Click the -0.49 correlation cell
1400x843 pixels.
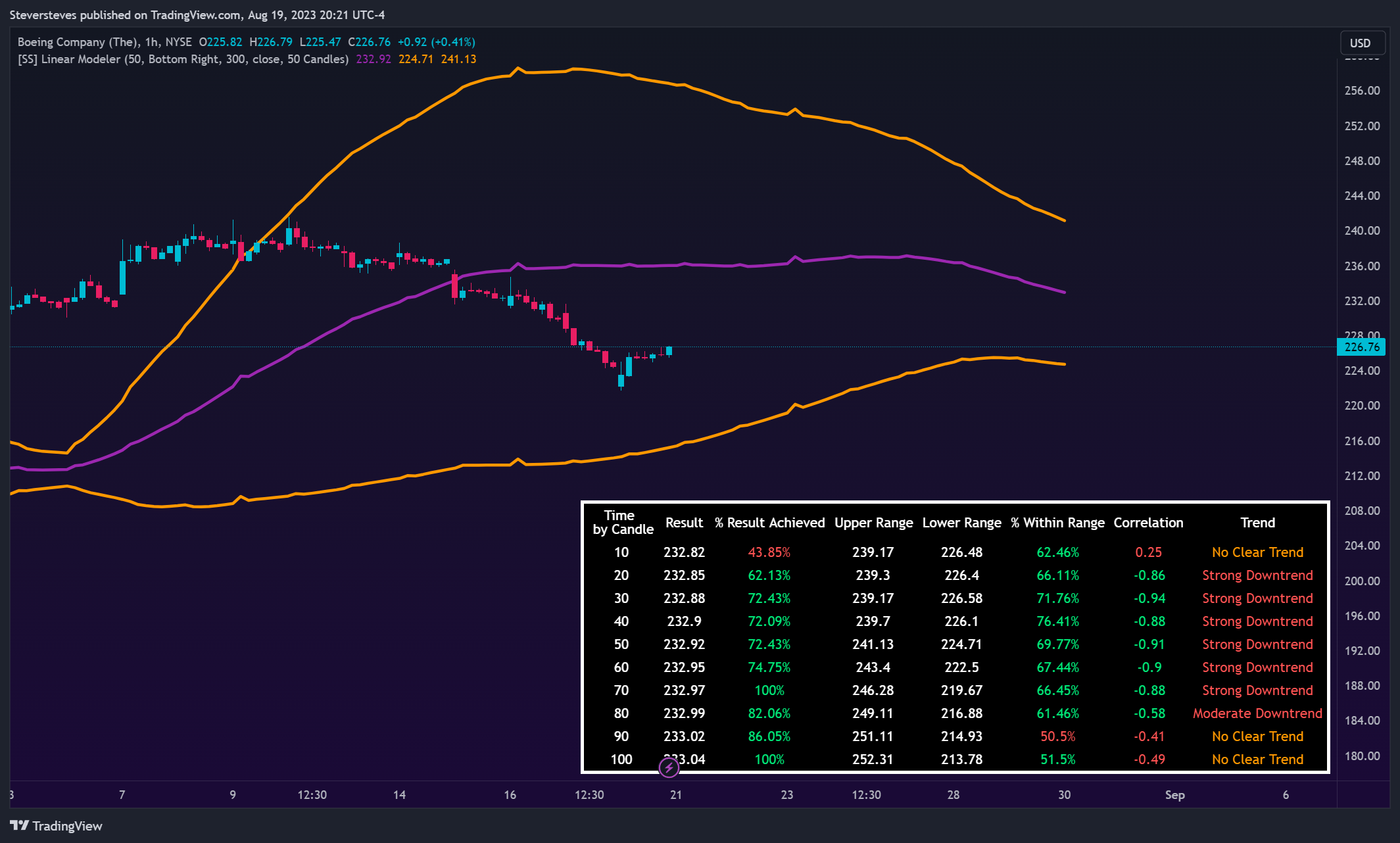tap(1149, 759)
